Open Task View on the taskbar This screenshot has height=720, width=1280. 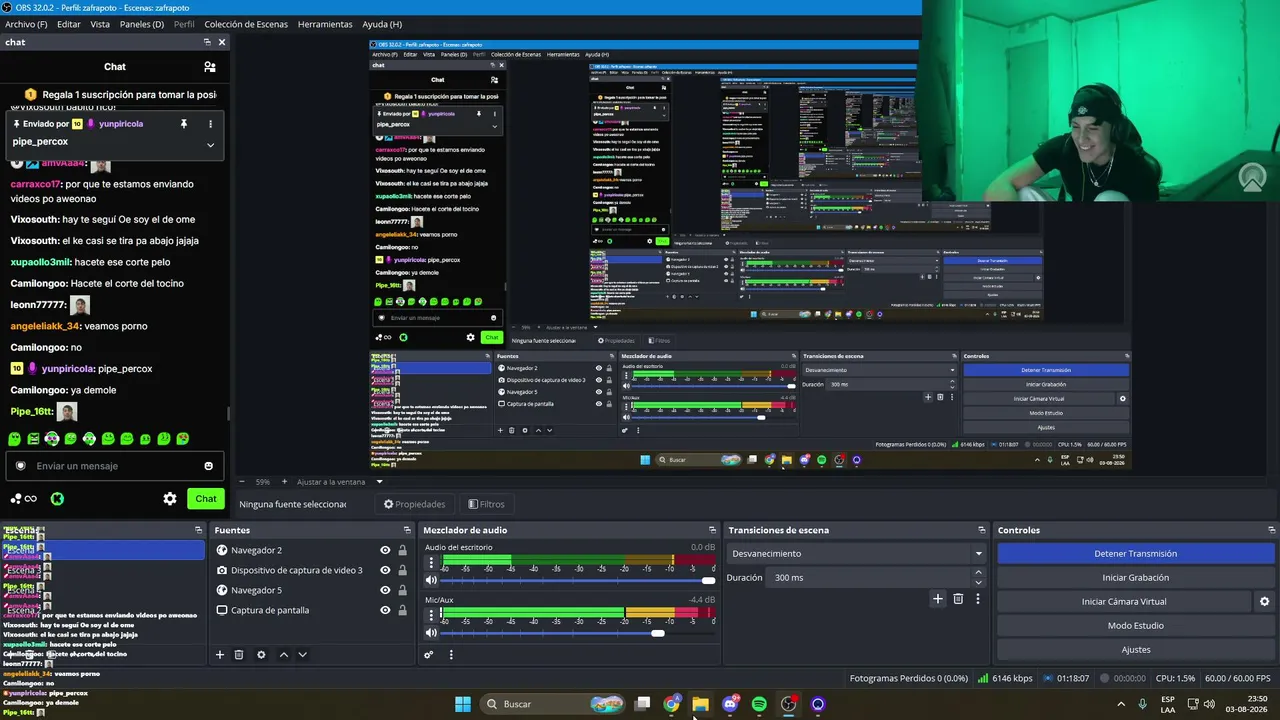pyautogui.click(x=643, y=704)
